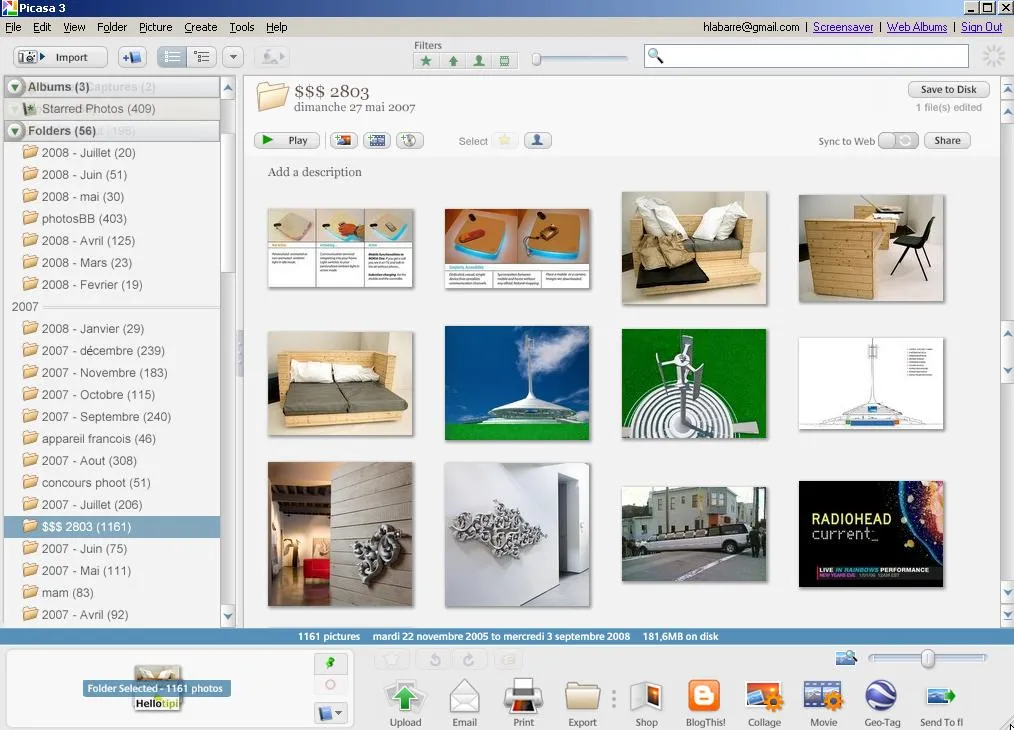Click the tag icon above Print
The image size is (1014, 730).
click(x=509, y=660)
